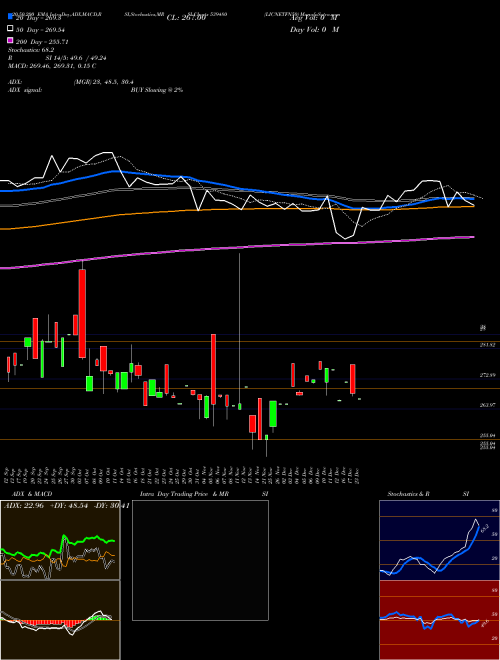Click the MACD histogram panel
Viewport: 500px width, 660px height.
pyautogui.click(x=60, y=620)
